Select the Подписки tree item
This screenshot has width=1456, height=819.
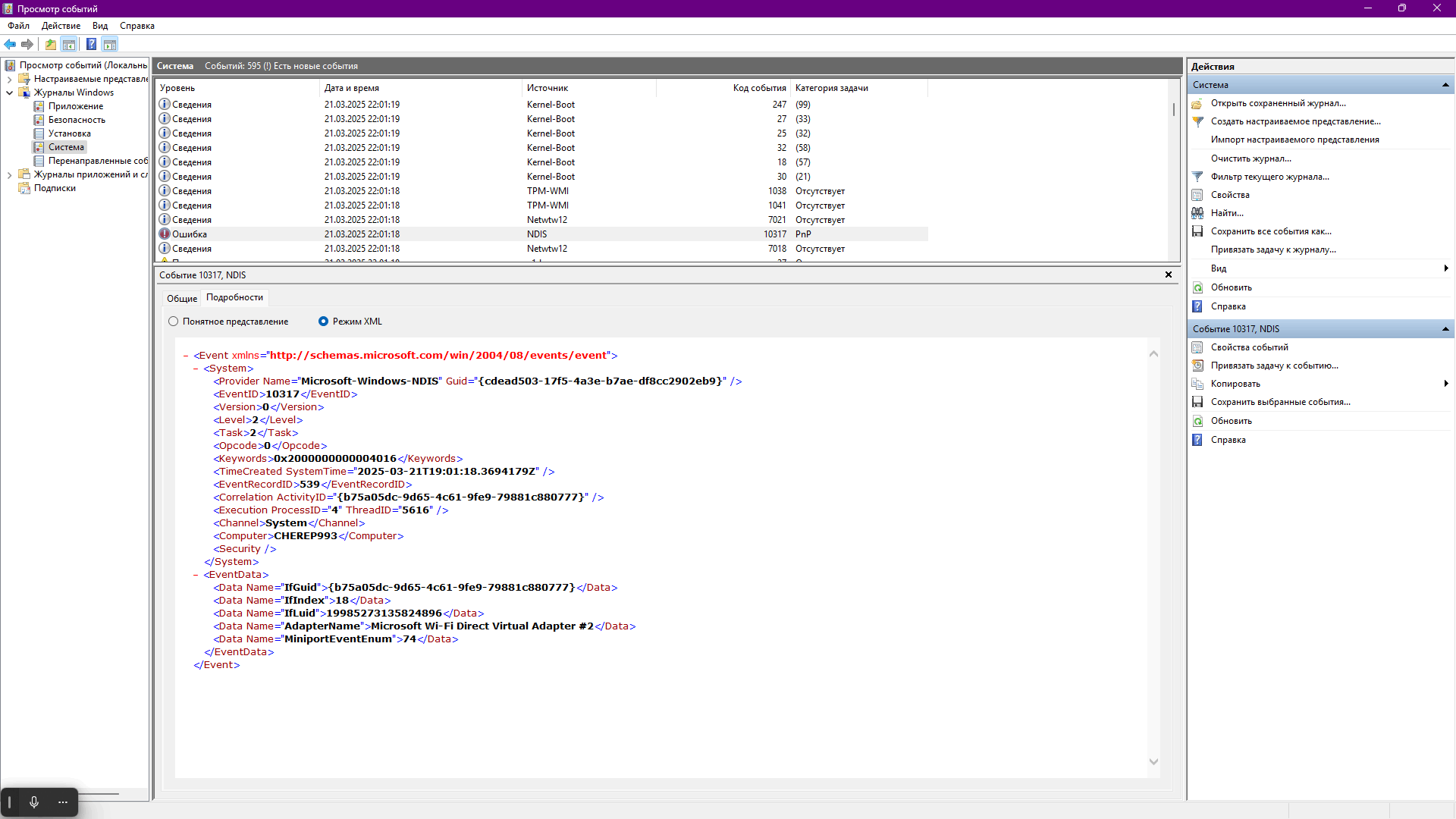pyautogui.click(x=55, y=188)
